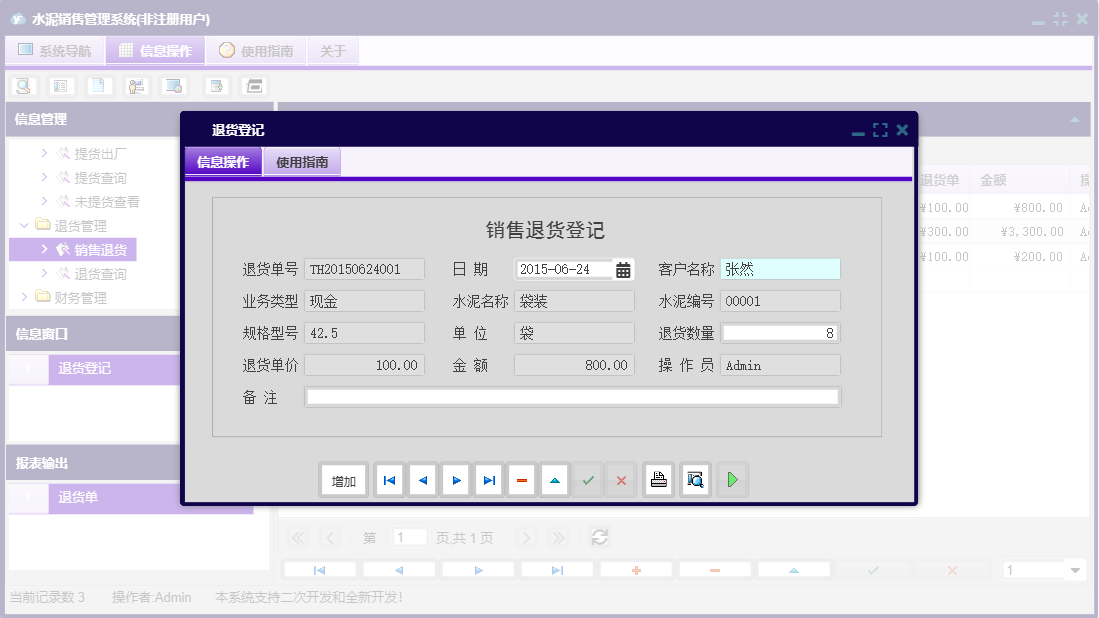Open print preview in the dialog toolbar
Viewport: 1099px width, 618px height.
pyautogui.click(x=694, y=480)
